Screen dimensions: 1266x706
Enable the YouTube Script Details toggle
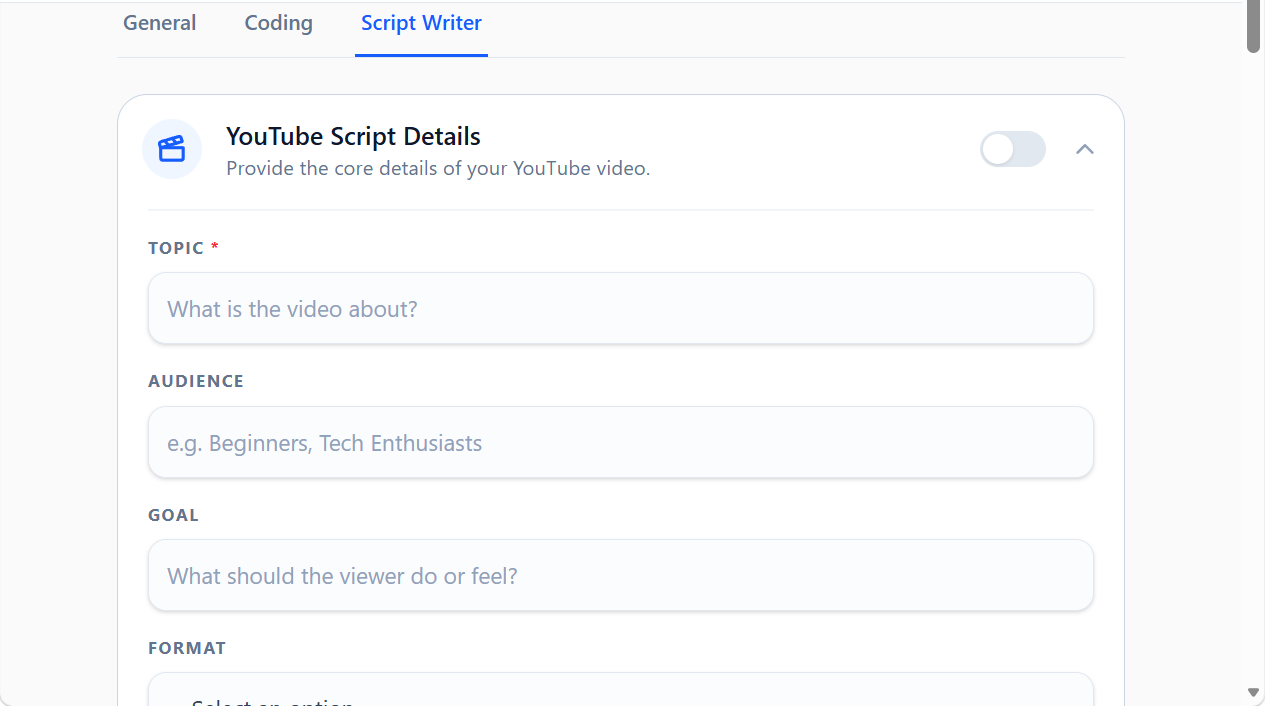1012,148
